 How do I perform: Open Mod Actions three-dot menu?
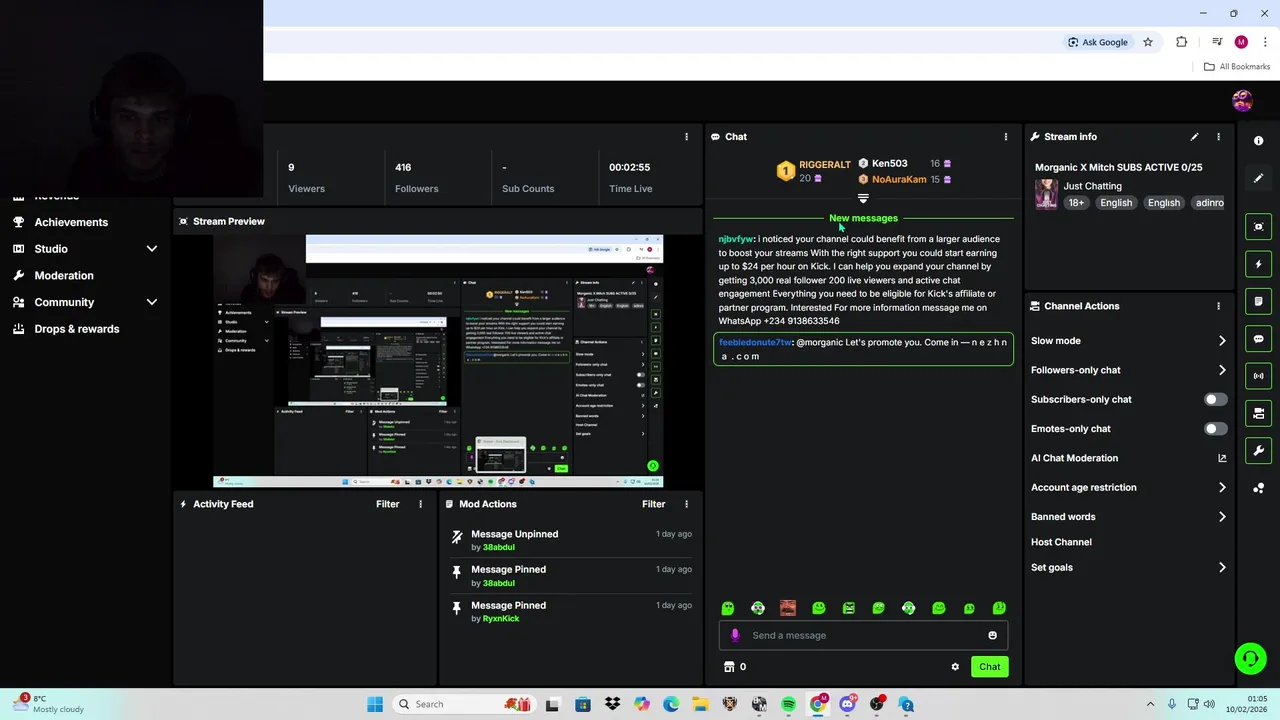pyautogui.click(x=686, y=504)
